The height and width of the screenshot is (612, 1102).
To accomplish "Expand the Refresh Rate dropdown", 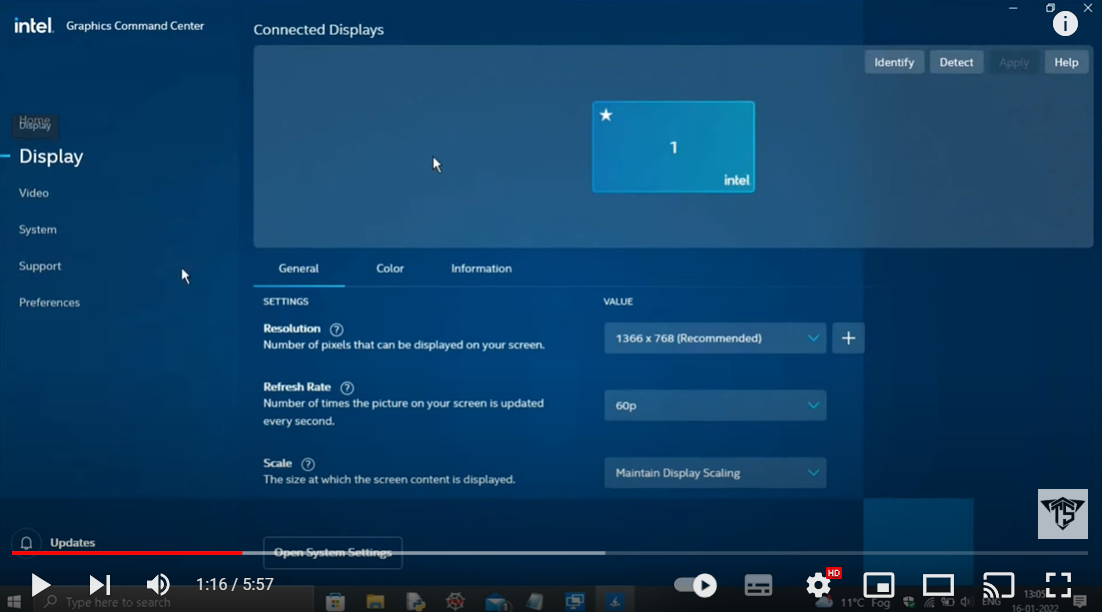I will click(x=715, y=406).
